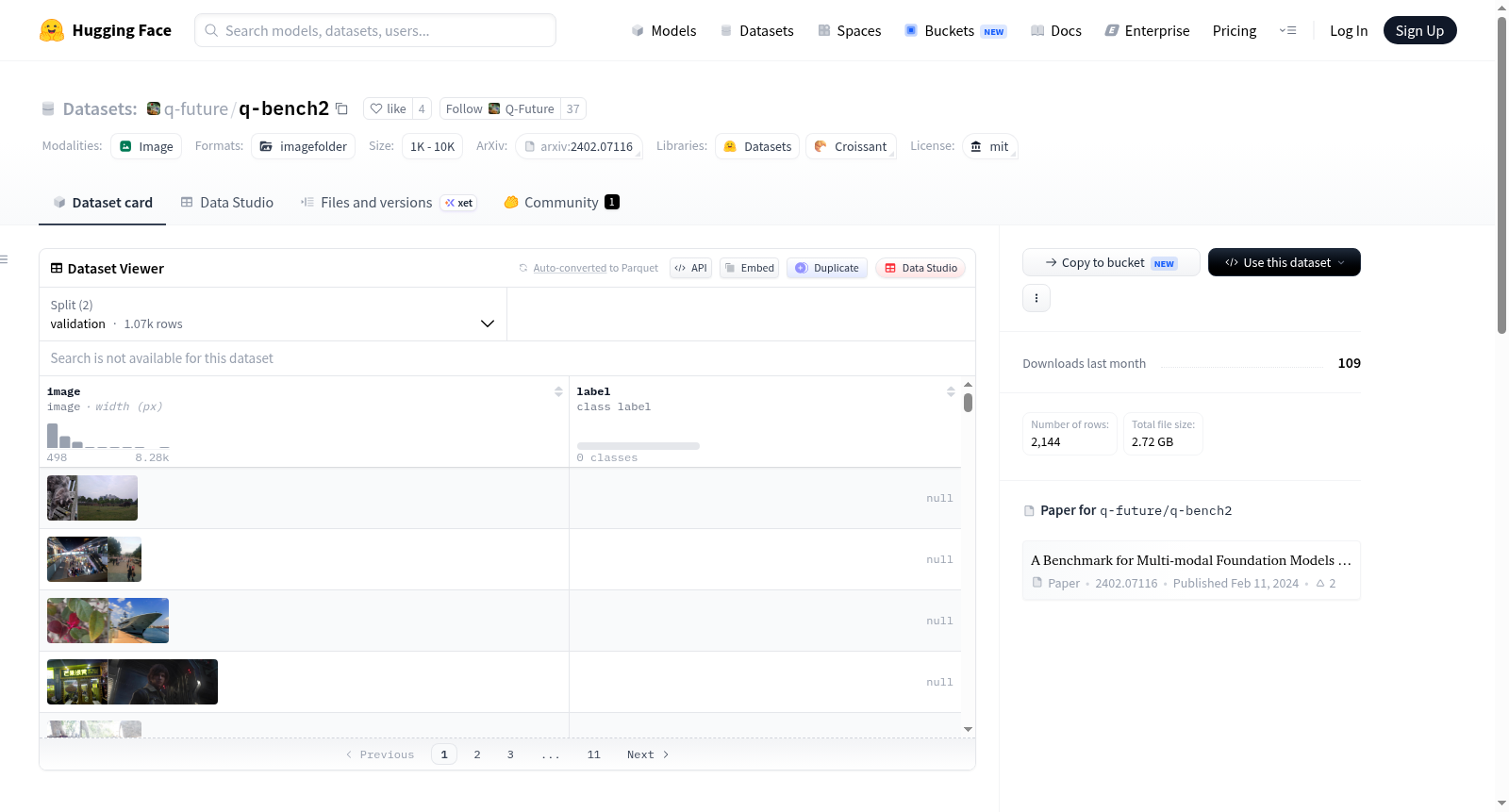
Task: Open the Datasets page
Action: [757, 31]
